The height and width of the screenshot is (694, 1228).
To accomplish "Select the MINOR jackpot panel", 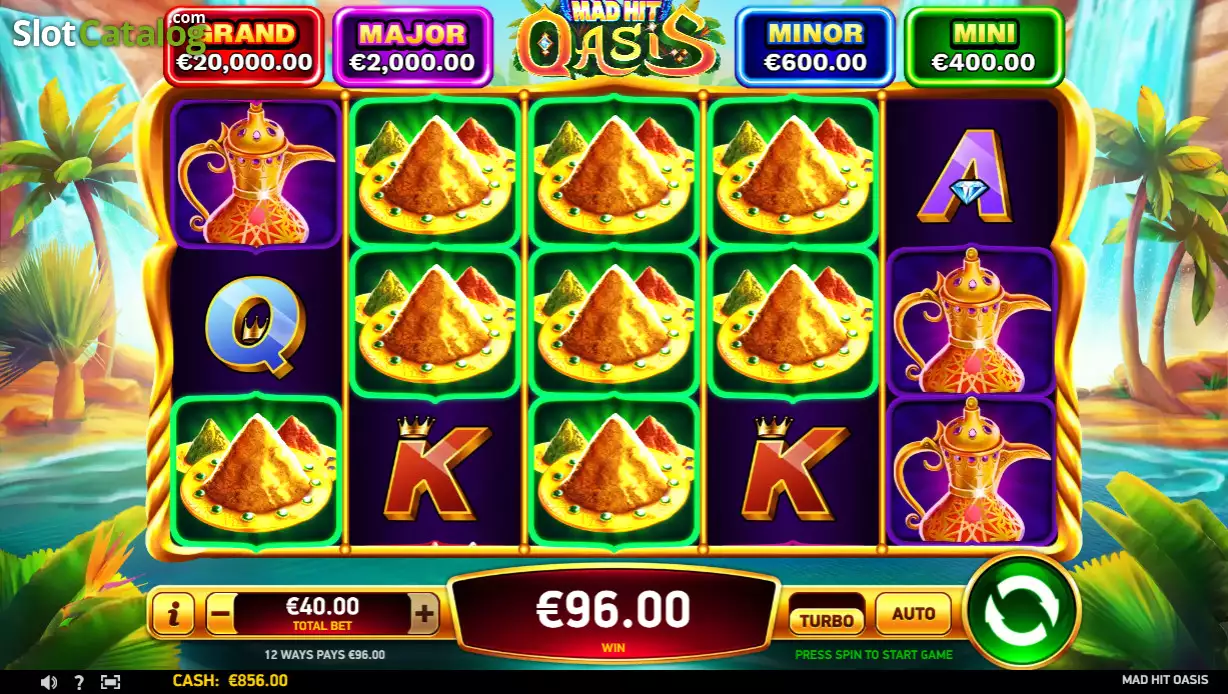I will point(815,47).
